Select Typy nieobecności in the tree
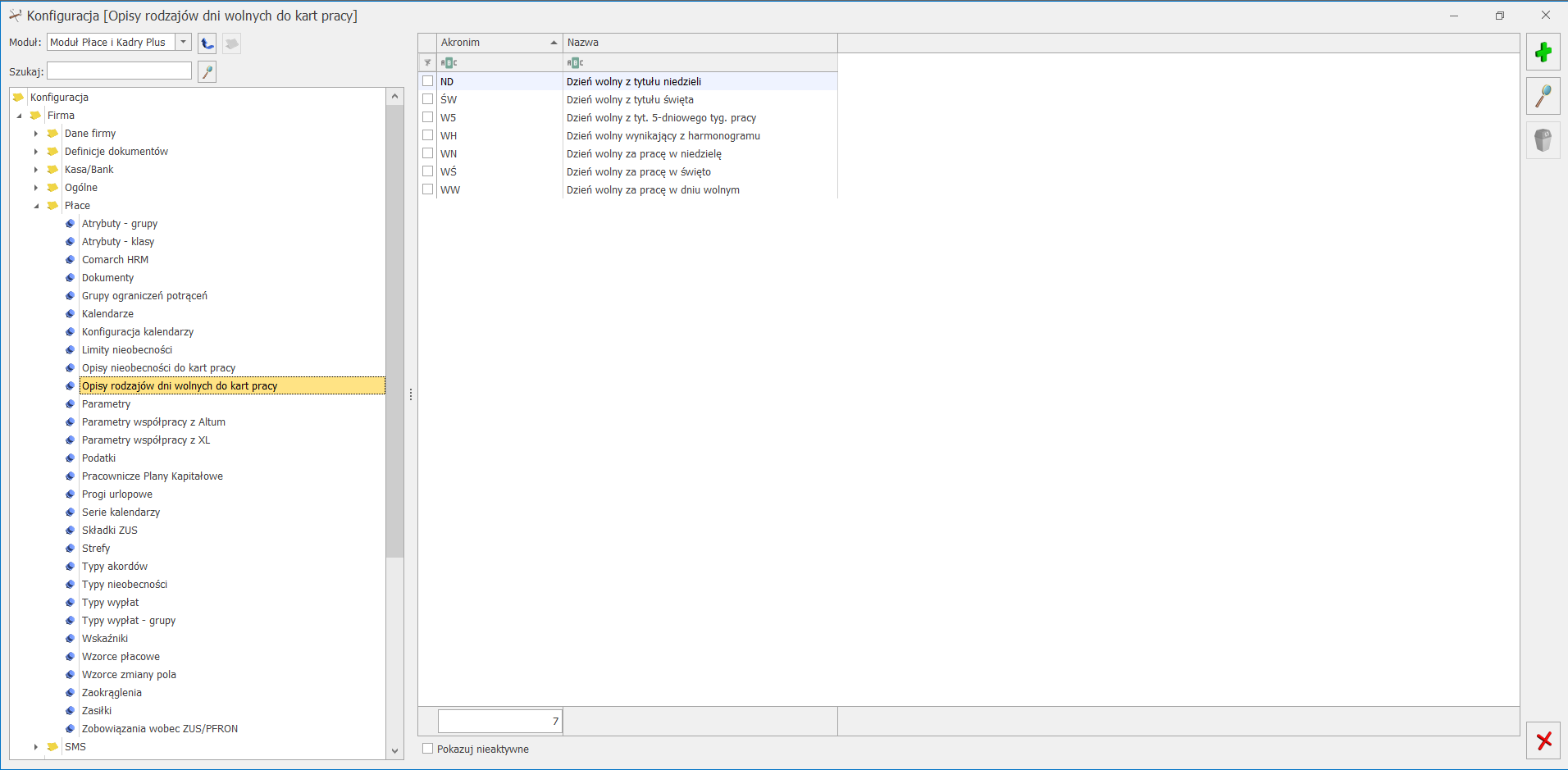 [125, 585]
